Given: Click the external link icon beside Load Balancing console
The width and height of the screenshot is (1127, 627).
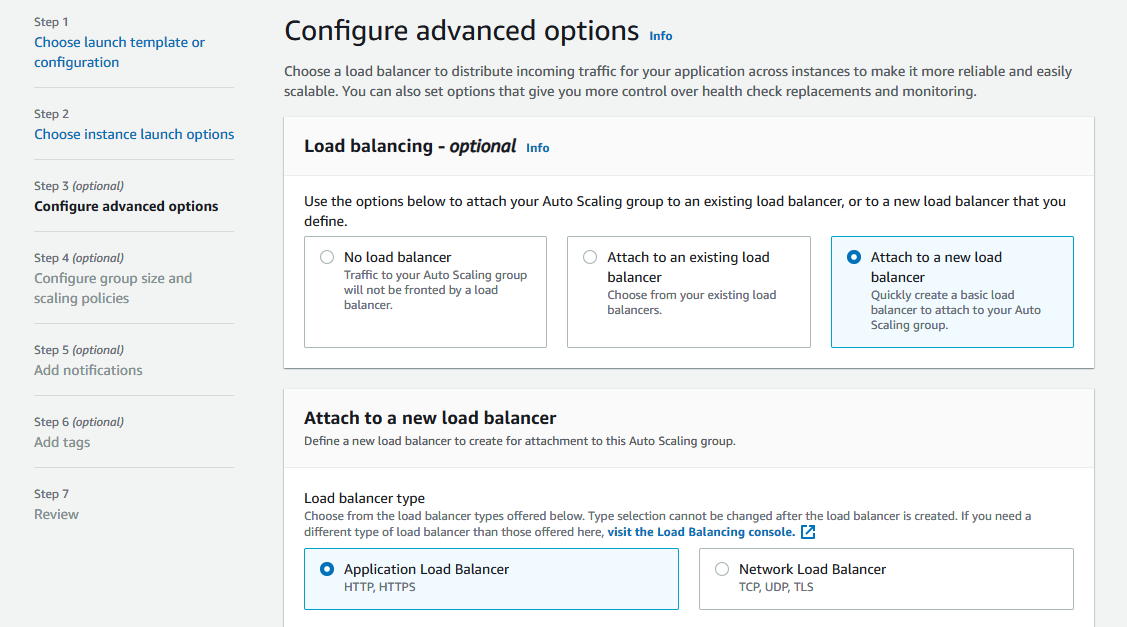Looking at the screenshot, I should (808, 532).
